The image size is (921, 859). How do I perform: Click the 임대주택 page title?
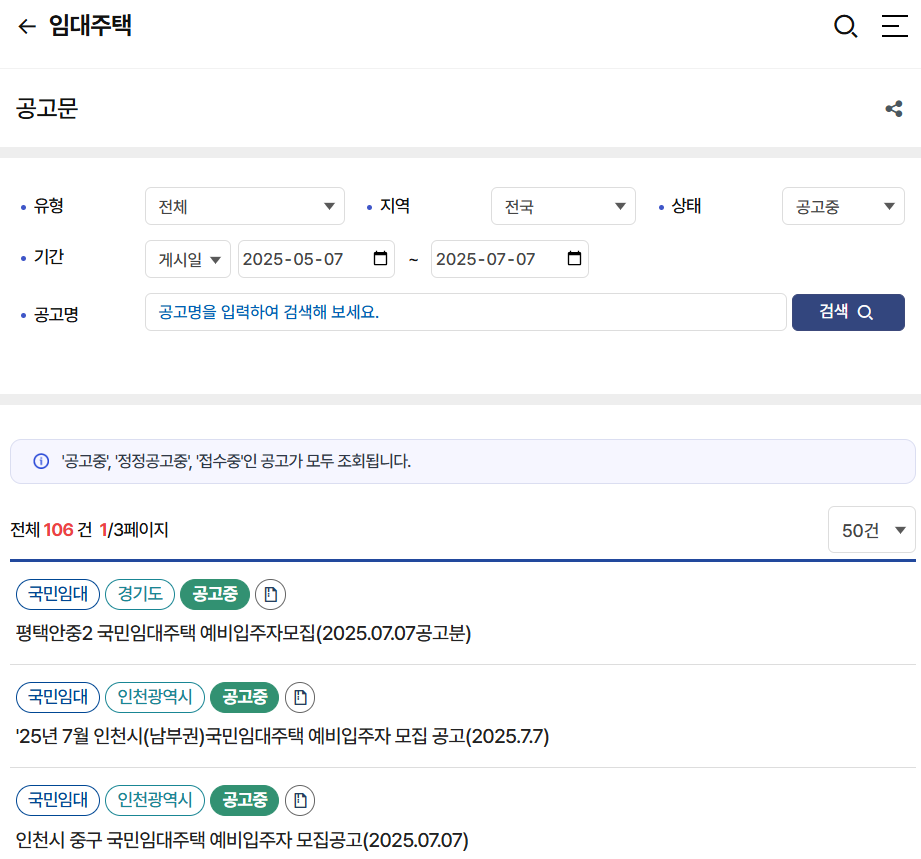(90, 26)
